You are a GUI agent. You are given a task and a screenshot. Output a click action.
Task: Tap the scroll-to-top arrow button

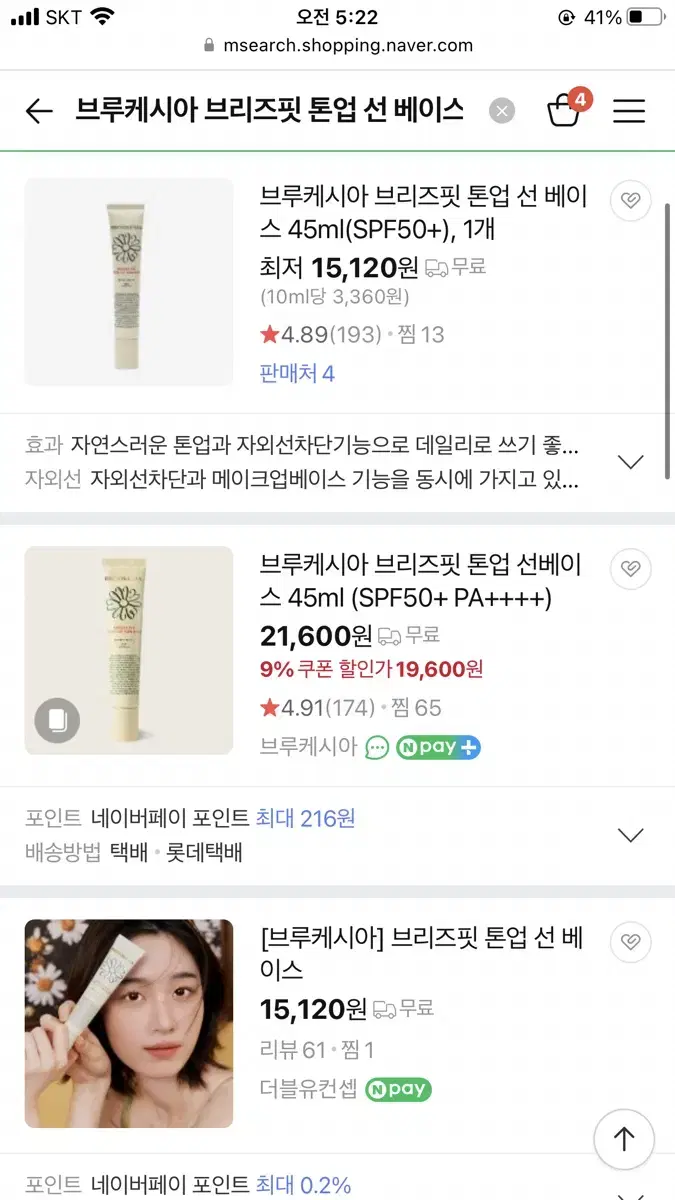click(624, 1138)
